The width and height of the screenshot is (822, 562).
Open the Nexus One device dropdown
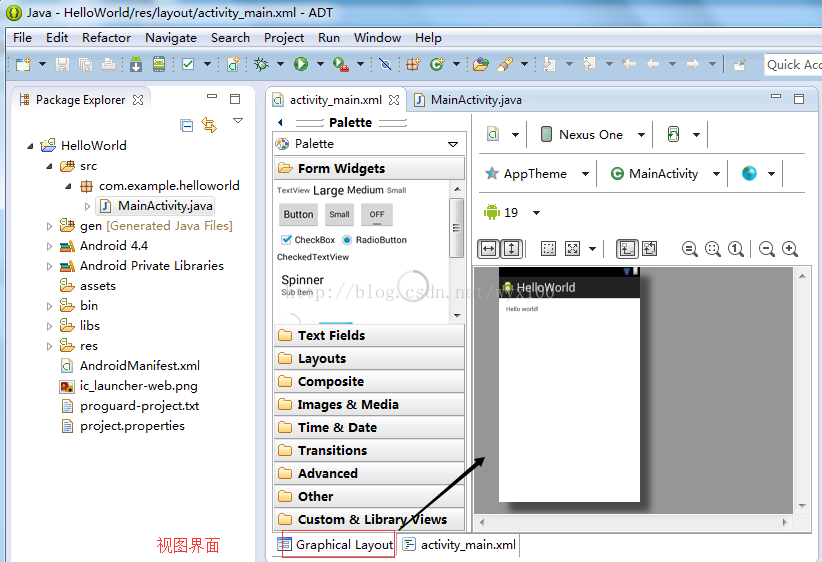coord(641,135)
